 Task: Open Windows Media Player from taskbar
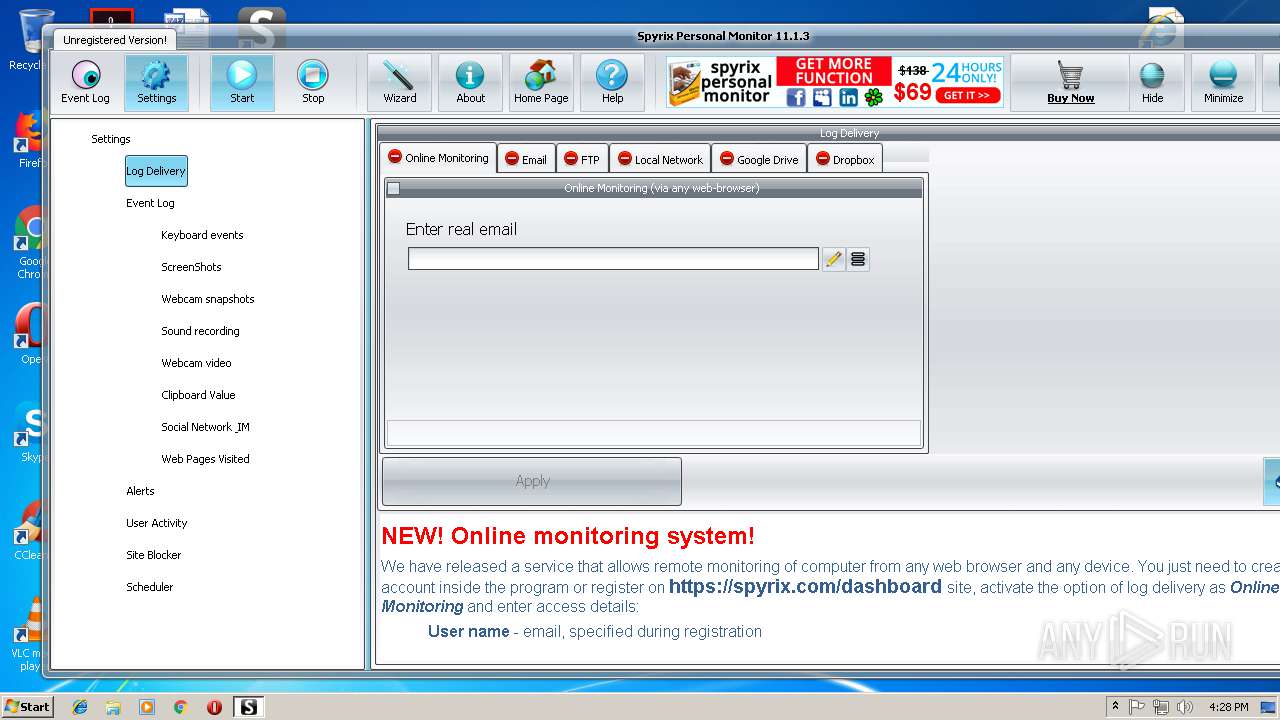tap(147, 707)
